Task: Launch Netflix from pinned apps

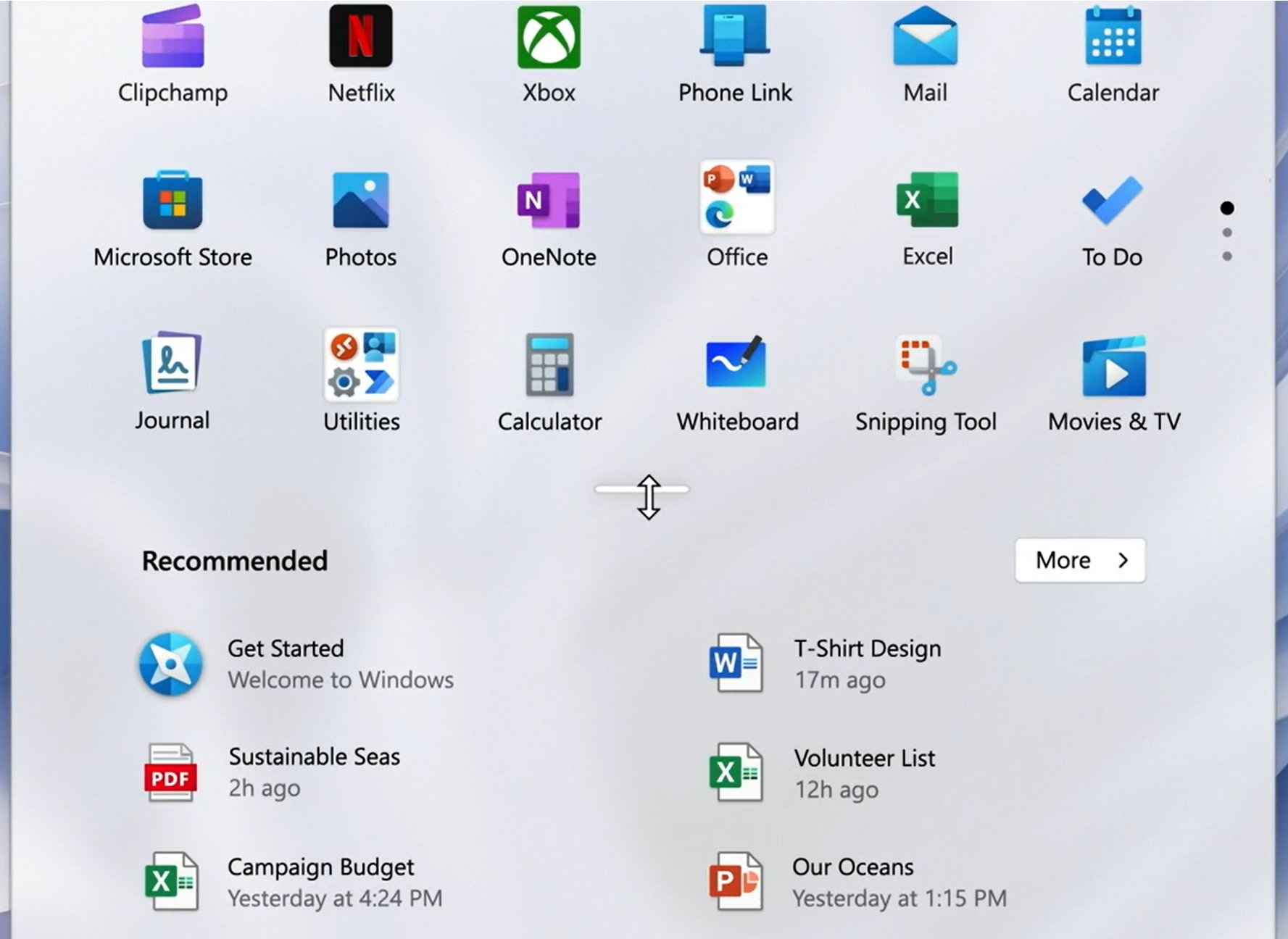Action: [x=361, y=54]
